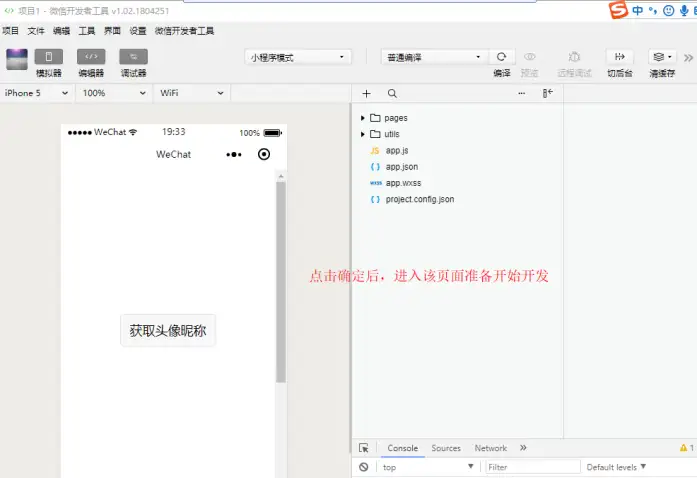Open the 微信开发者工具 menu
The image size is (697, 478).
coord(184,31)
